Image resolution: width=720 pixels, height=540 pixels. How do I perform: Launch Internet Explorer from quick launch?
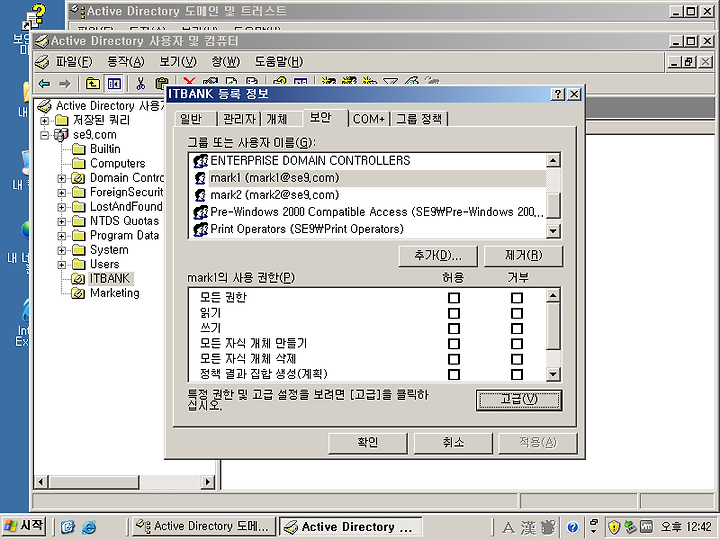point(89,527)
